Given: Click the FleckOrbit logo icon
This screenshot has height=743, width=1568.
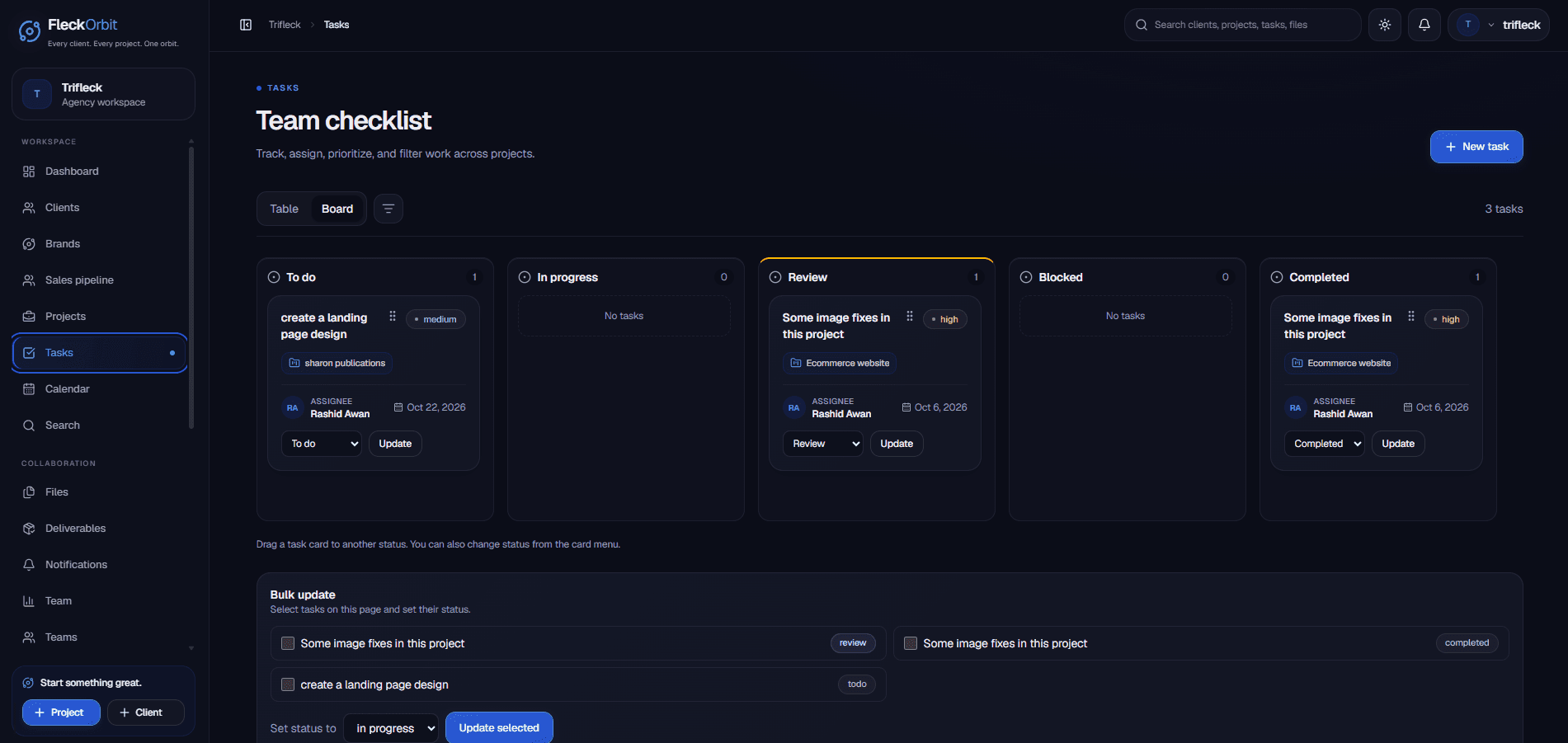Looking at the screenshot, I should click(30, 31).
